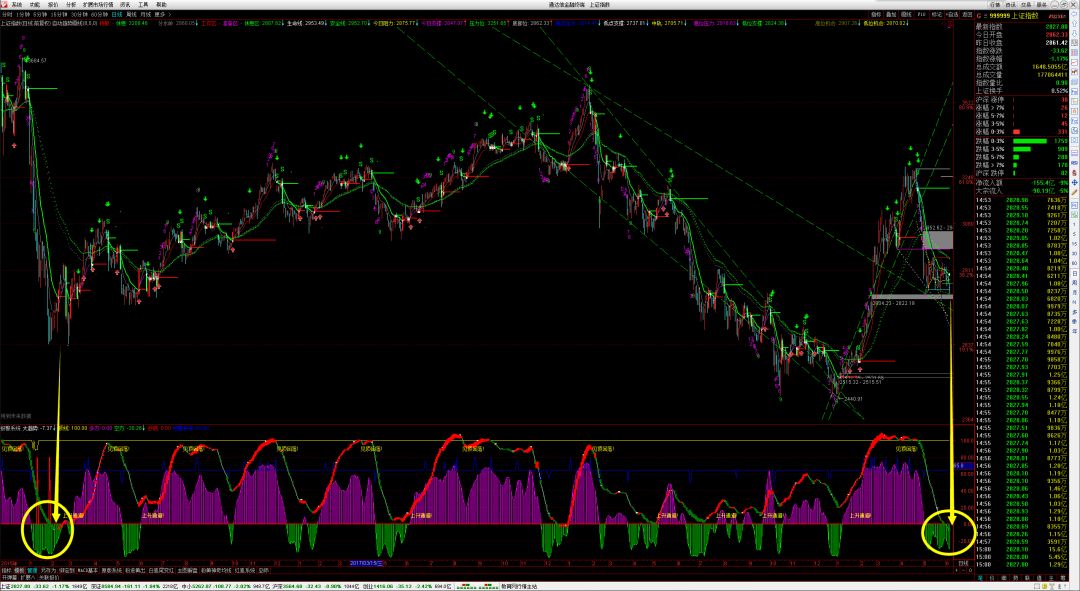Switch chart period to 1分钟
Screen dimensions: 1080x591
(23, 14)
